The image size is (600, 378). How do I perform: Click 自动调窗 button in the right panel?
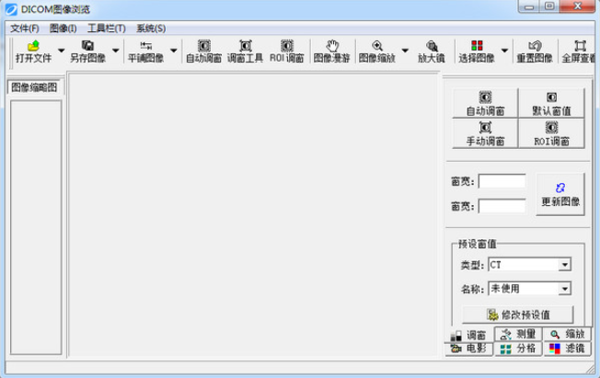[485, 103]
